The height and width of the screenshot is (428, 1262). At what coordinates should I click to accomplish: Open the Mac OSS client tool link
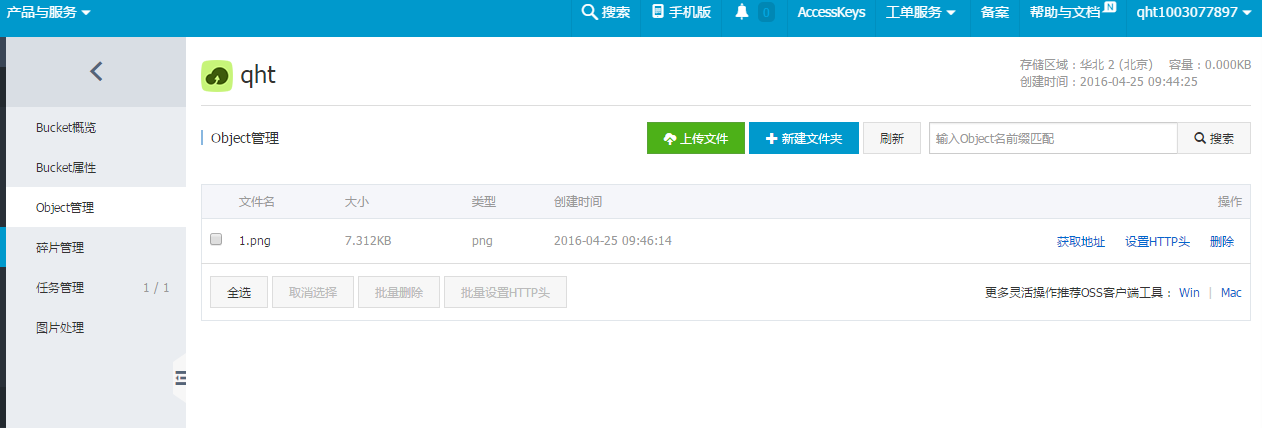tap(1231, 293)
